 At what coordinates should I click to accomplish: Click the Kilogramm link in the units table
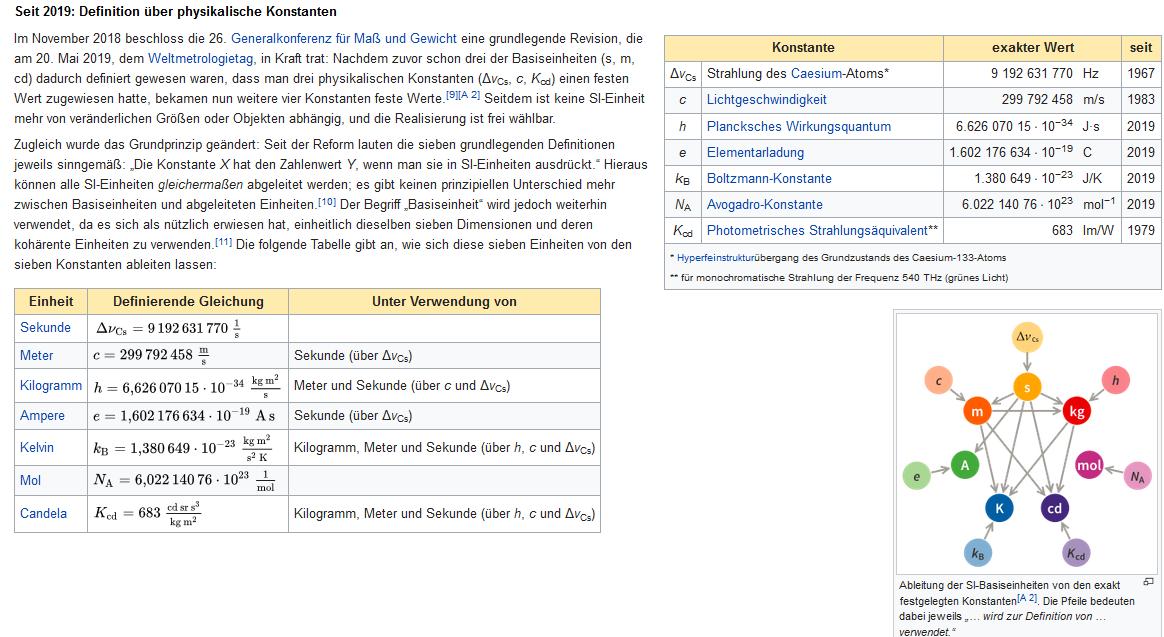[51, 386]
